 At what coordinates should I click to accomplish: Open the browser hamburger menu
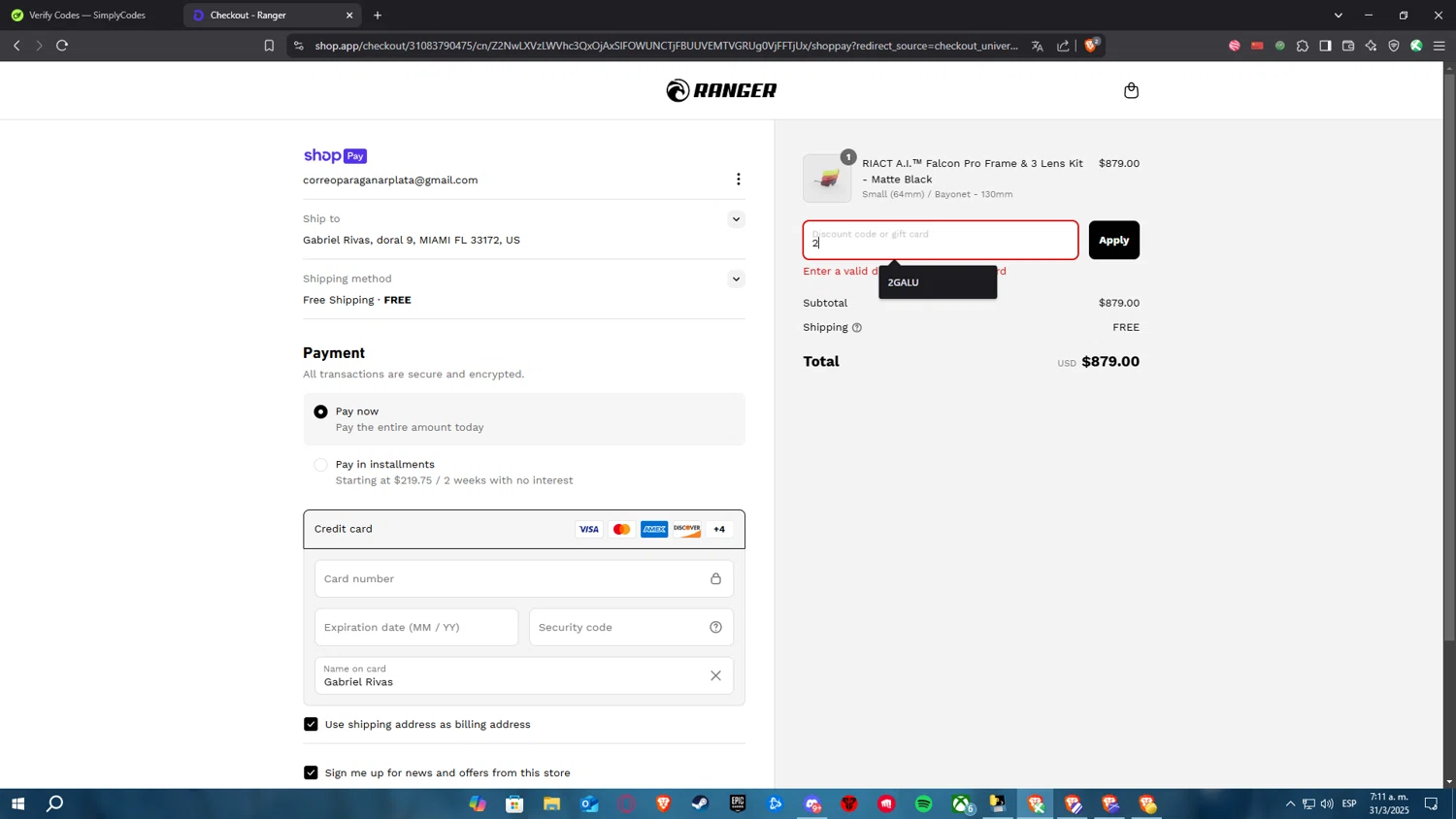[x=1439, y=46]
